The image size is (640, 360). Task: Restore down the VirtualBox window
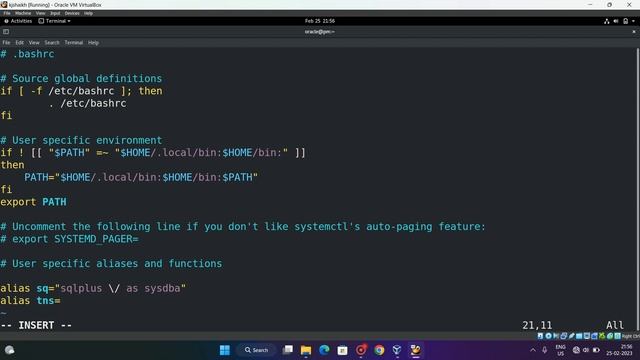pyautogui.click(x=609, y=5)
